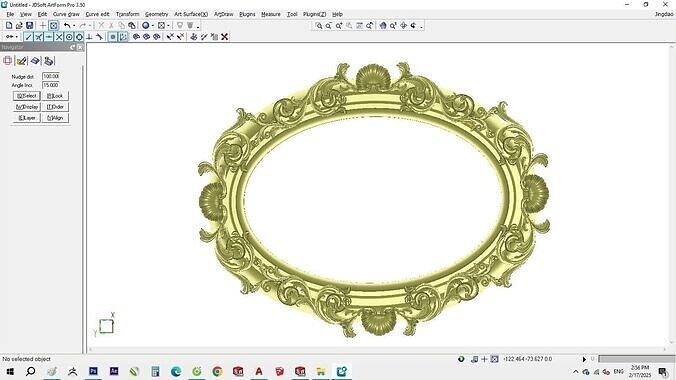Click the red X delete icon in second toolbar
676x380 pixels.
pos(225,37)
